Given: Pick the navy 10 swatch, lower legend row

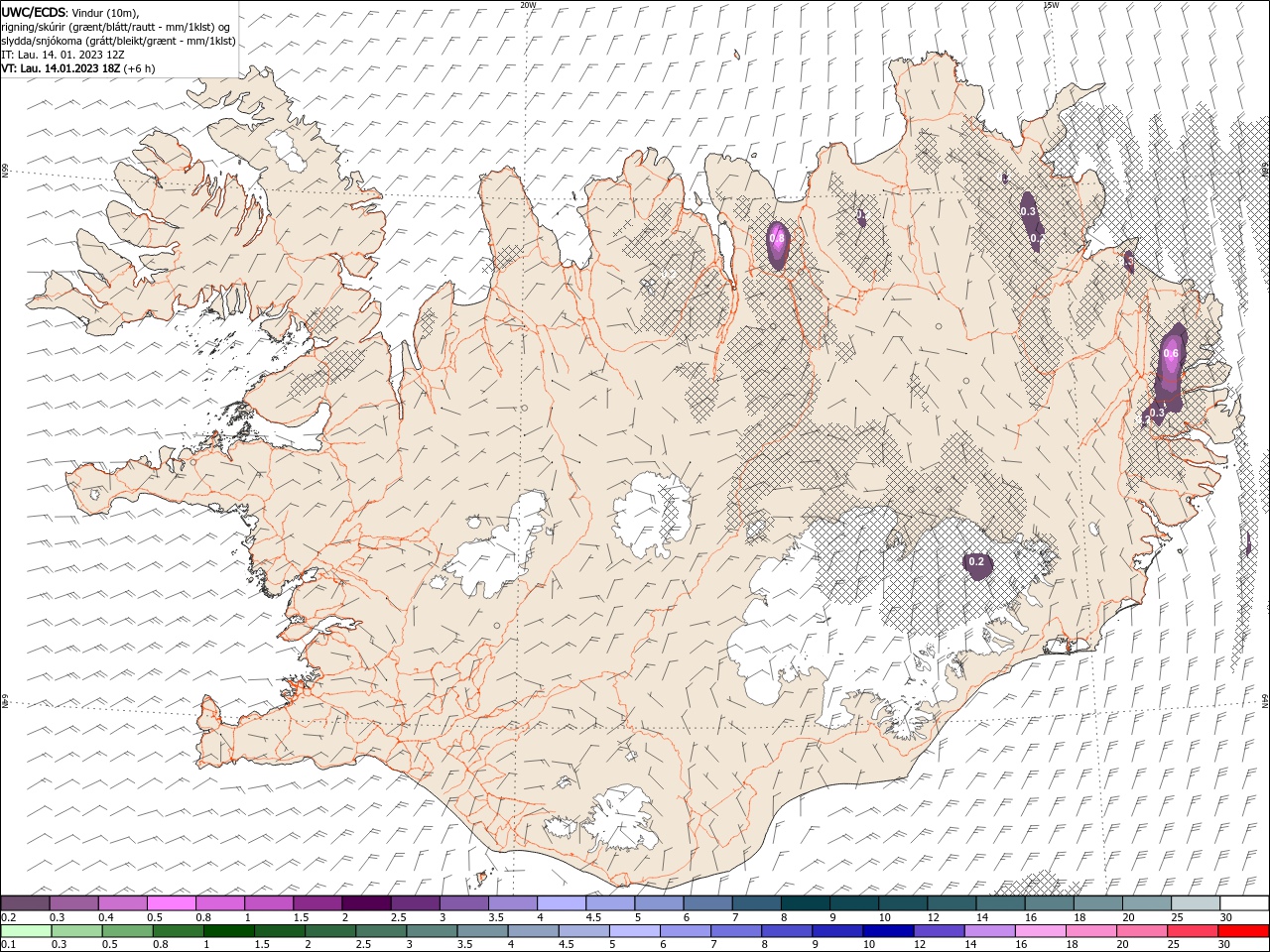Looking at the screenshot, I should click(887, 931).
